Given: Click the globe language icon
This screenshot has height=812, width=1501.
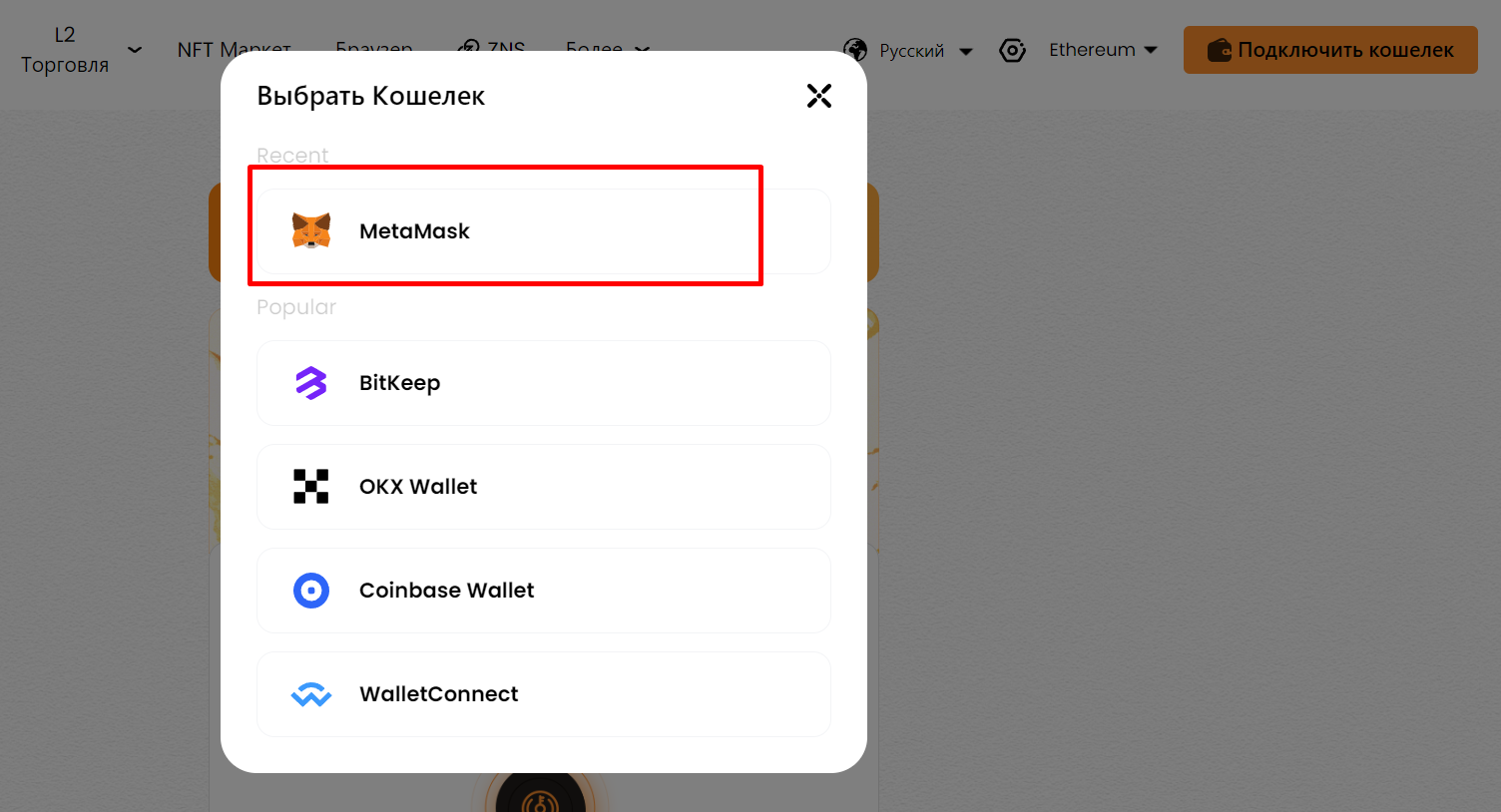Looking at the screenshot, I should (855, 50).
